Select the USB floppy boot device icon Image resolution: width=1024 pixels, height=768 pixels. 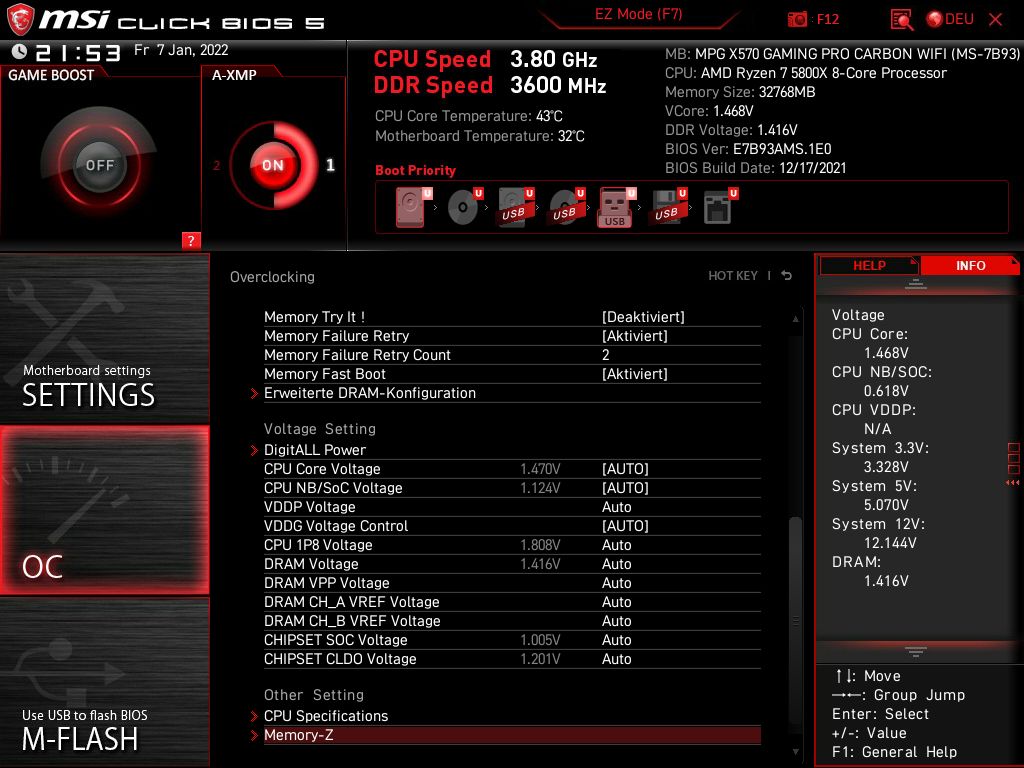(x=668, y=207)
